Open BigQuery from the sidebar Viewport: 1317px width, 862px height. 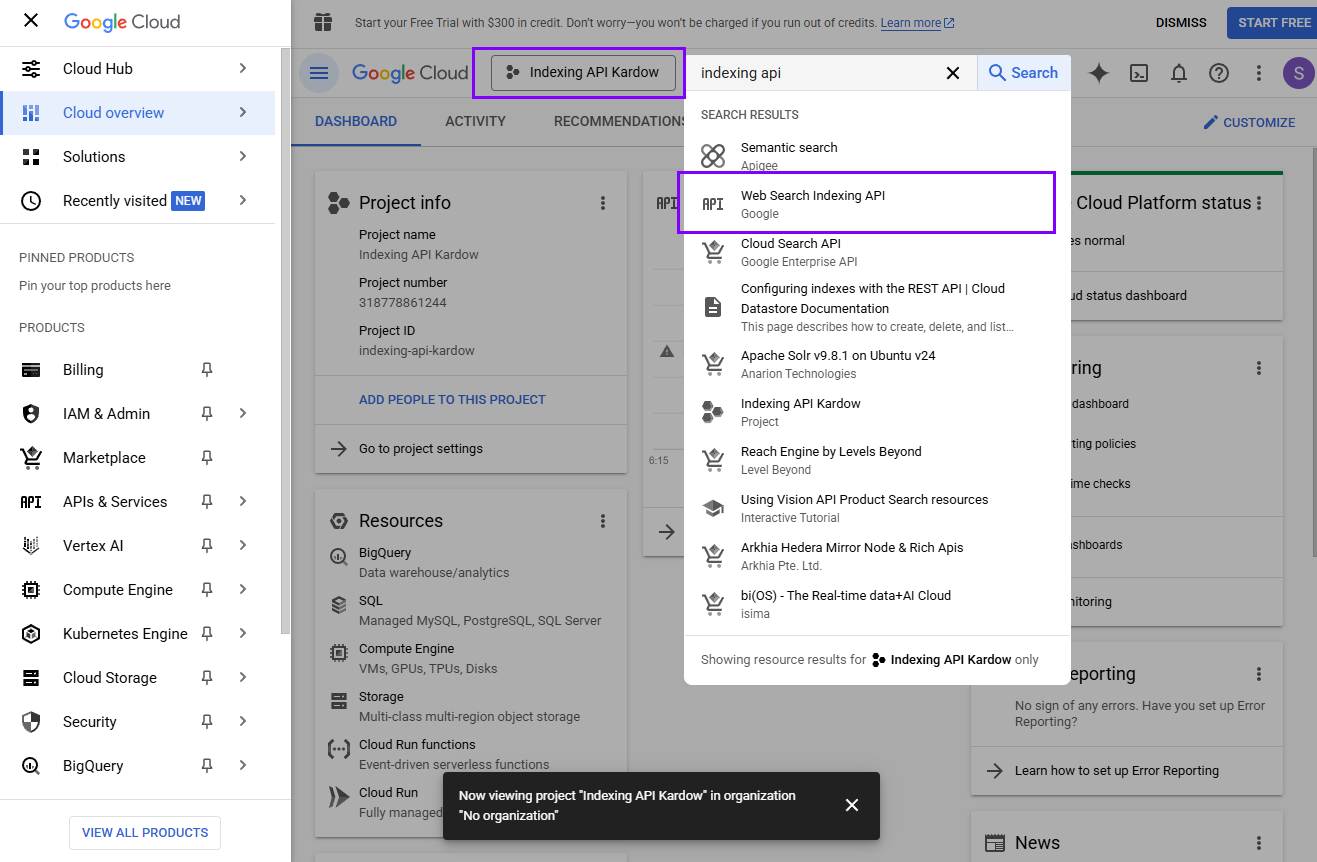tap(93, 765)
